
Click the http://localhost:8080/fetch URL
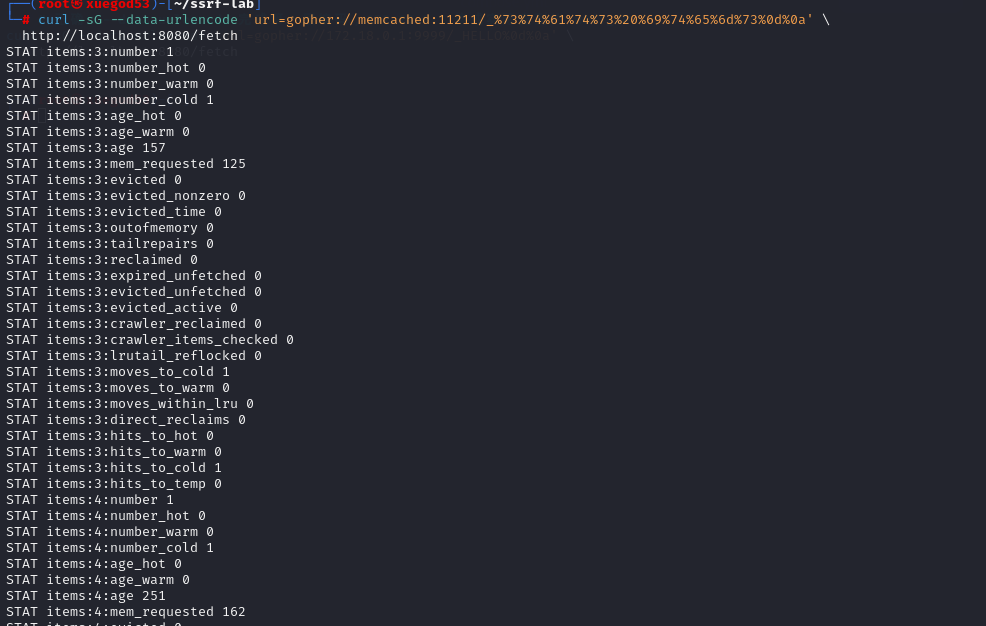130,36
